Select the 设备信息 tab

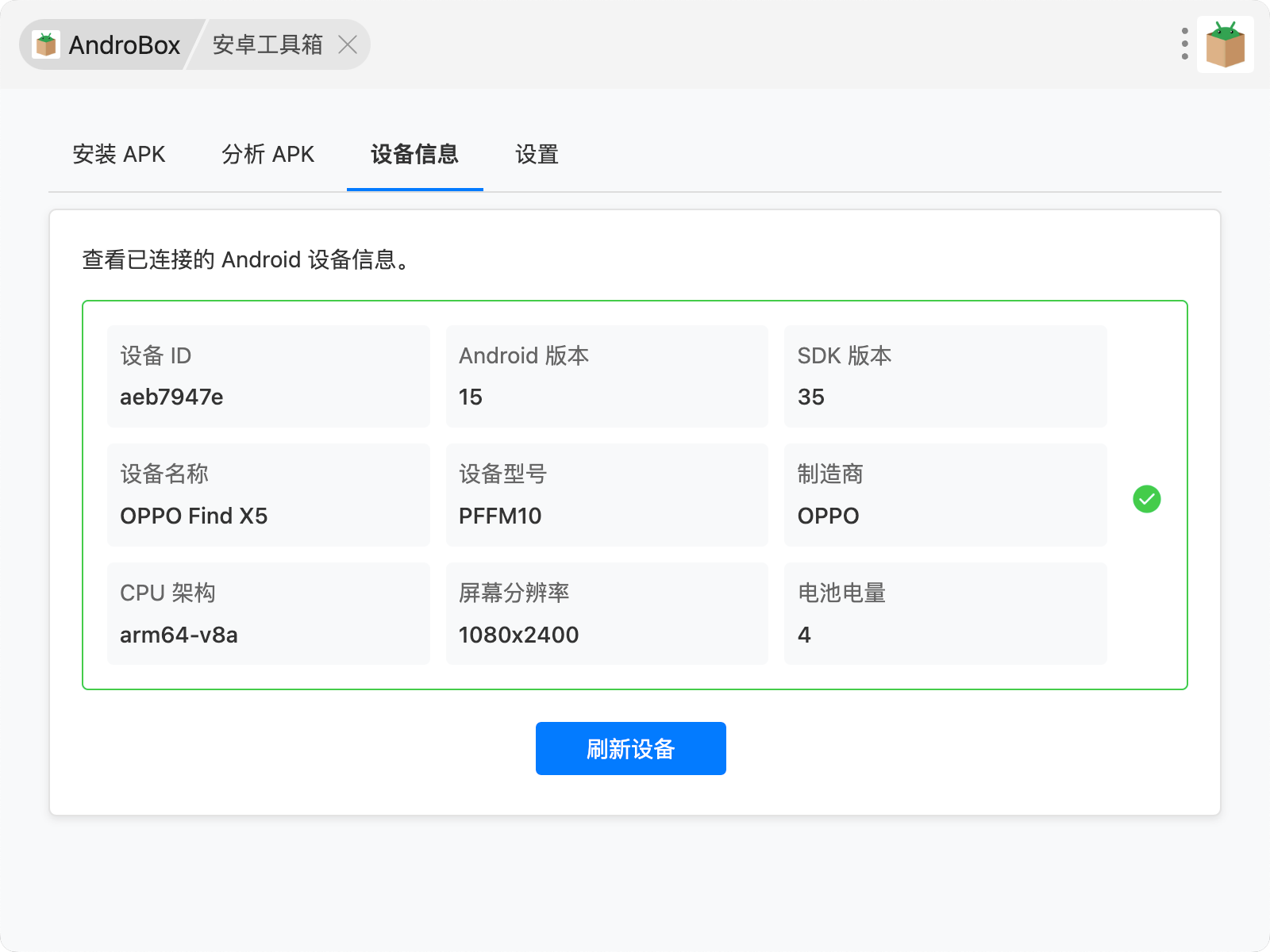click(414, 154)
